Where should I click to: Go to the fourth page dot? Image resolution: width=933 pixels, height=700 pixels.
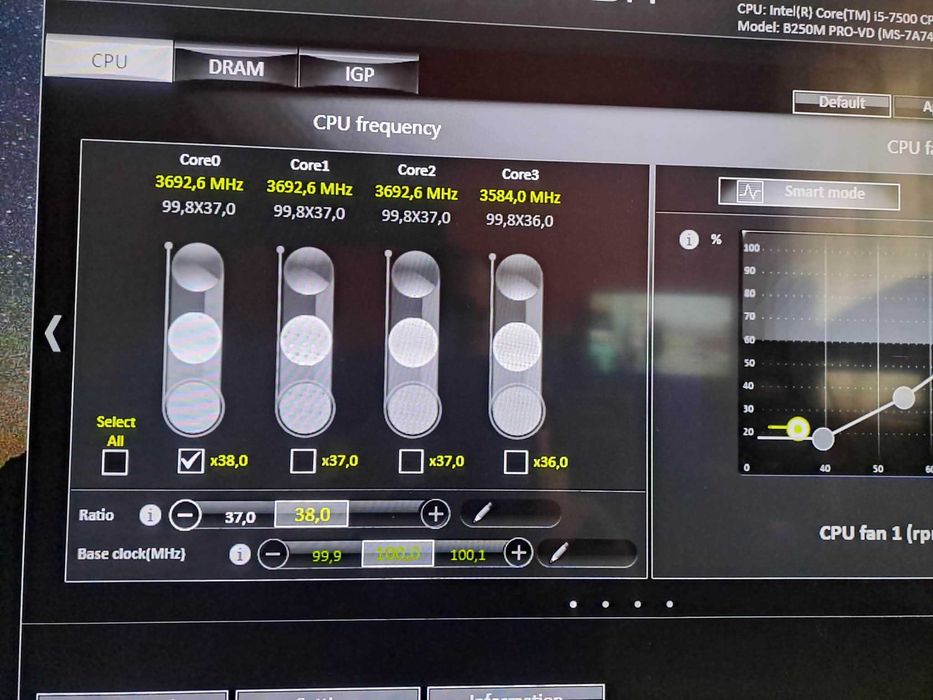pos(669,604)
